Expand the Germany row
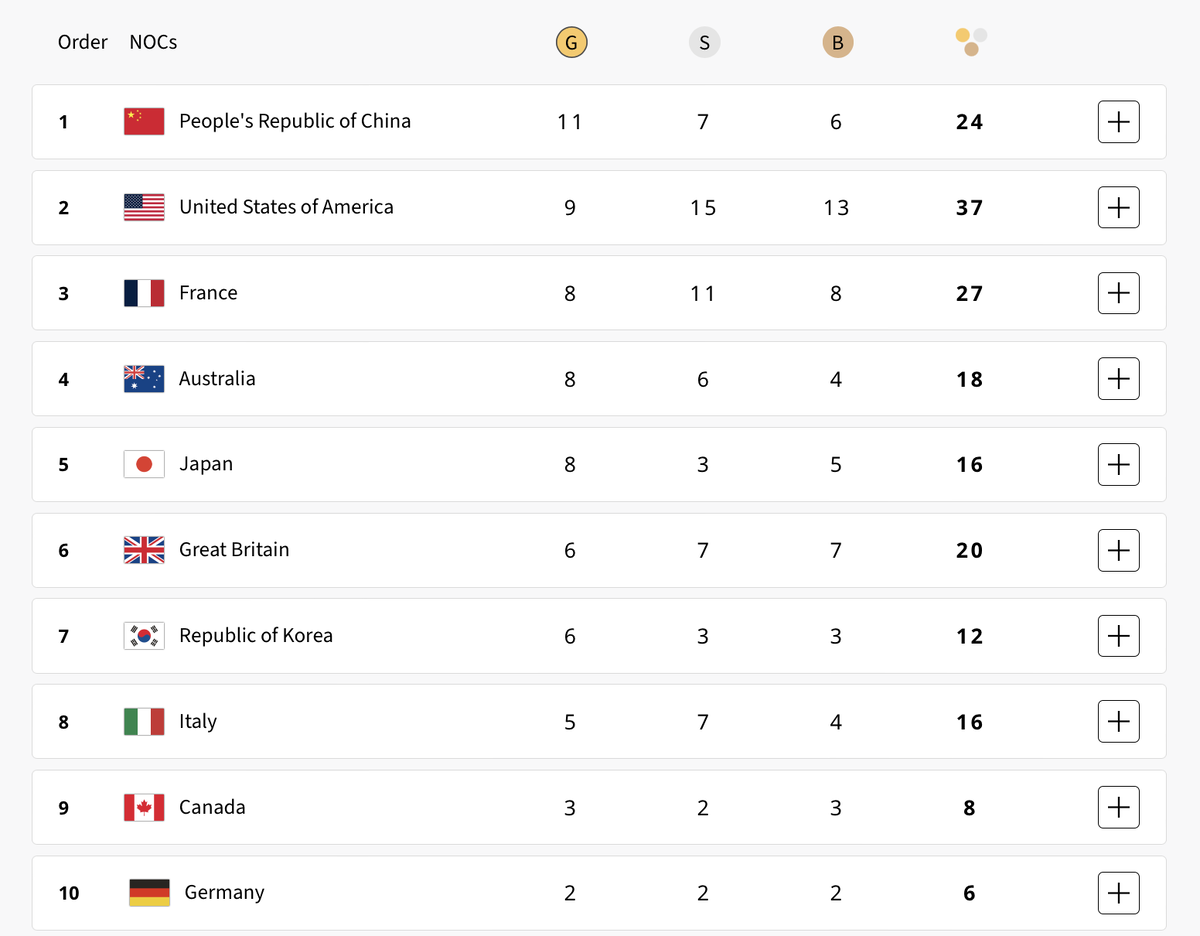 point(1118,893)
